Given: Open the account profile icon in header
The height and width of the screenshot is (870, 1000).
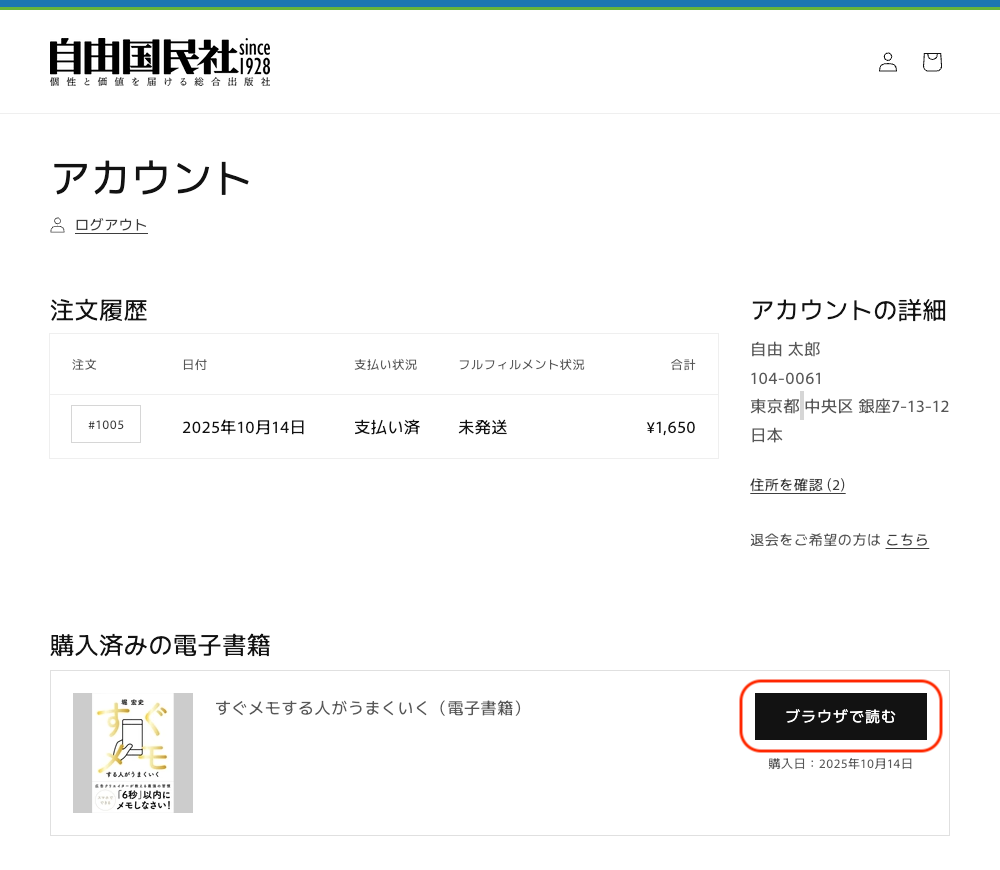Looking at the screenshot, I should (x=888, y=62).
